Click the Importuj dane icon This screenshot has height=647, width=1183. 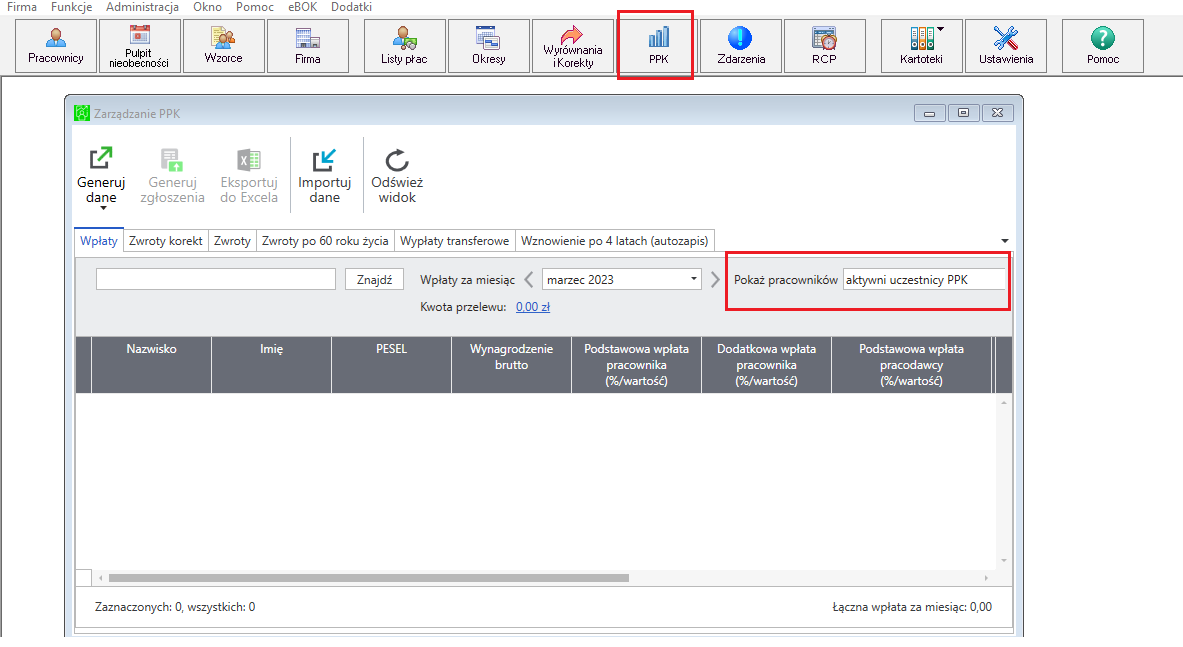tap(324, 175)
